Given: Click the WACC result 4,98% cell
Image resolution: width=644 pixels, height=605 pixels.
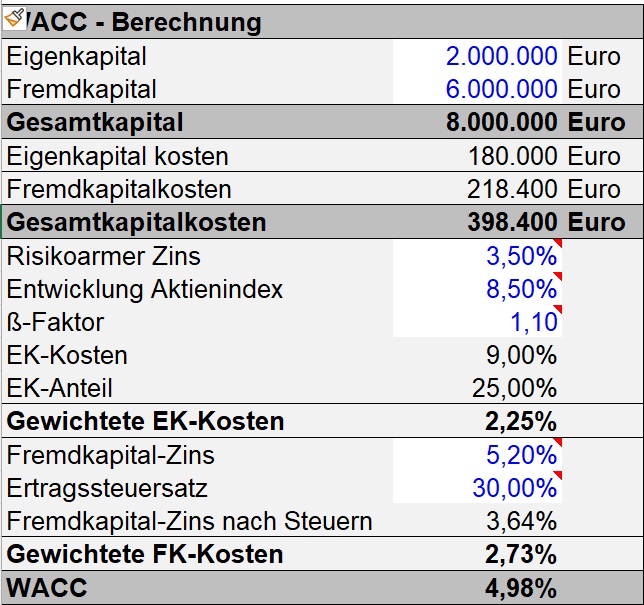Looking at the screenshot, I should (477, 588).
